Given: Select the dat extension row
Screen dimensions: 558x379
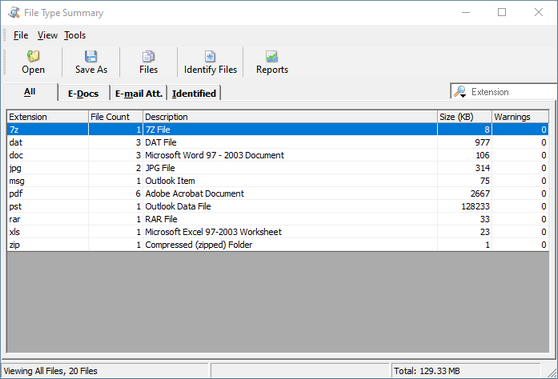Looking at the screenshot, I should [x=278, y=142].
